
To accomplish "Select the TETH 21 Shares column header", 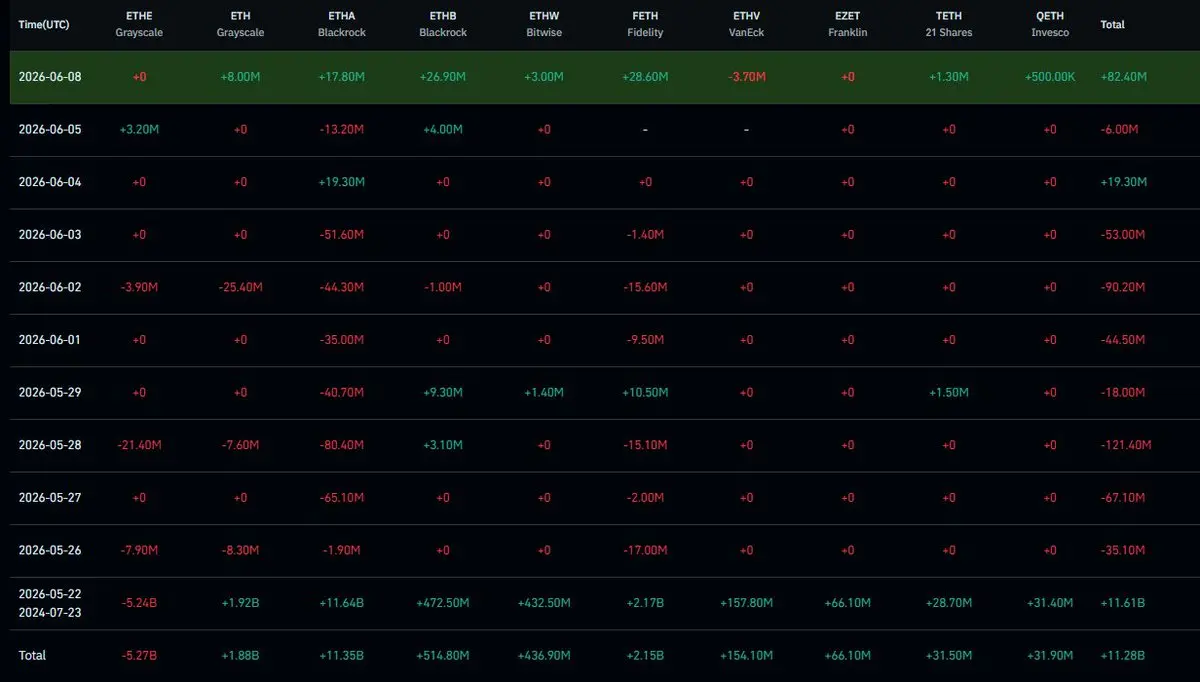I will [x=949, y=24].
